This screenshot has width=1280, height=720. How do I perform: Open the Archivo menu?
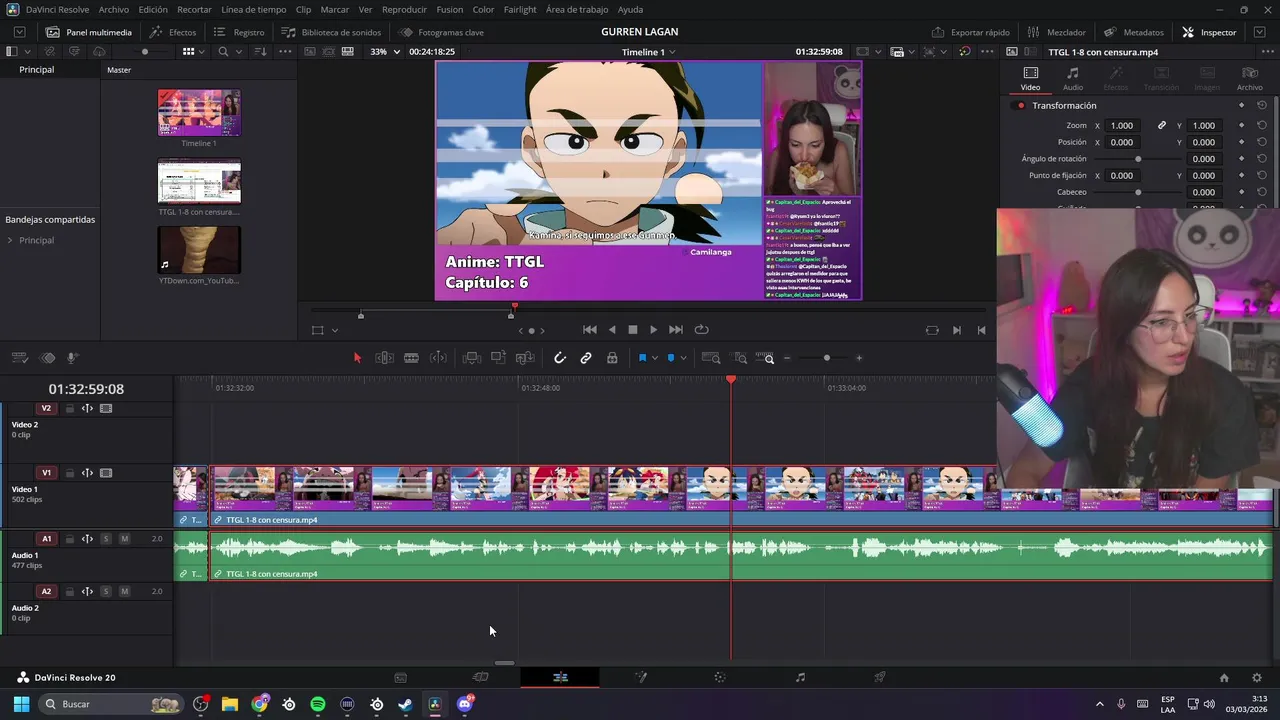pos(113,9)
